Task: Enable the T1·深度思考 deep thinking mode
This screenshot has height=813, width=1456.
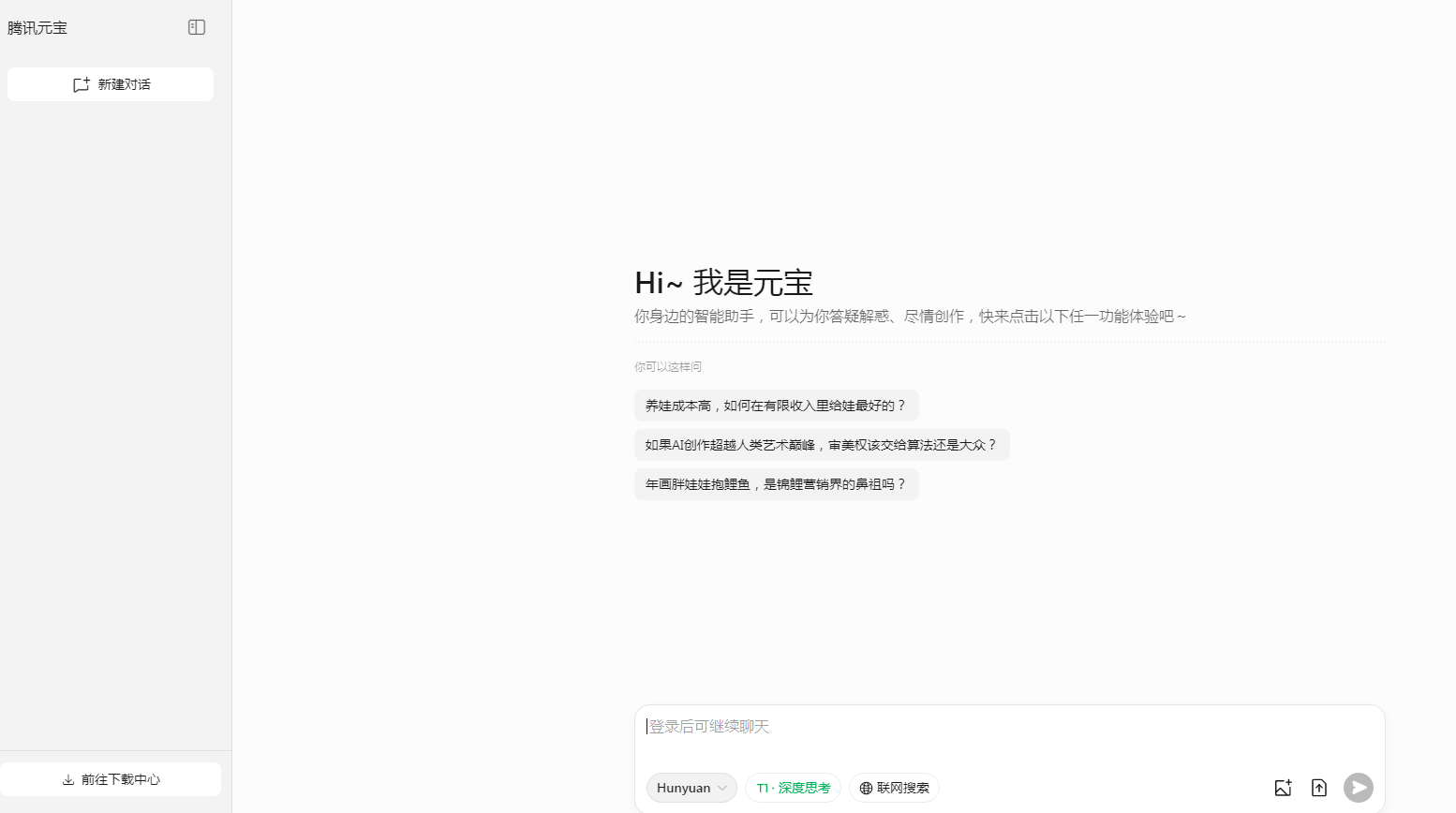Action: (793, 788)
